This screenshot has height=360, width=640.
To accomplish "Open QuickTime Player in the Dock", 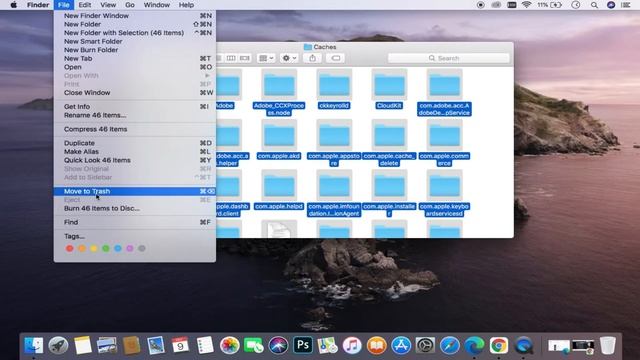I will point(524,345).
